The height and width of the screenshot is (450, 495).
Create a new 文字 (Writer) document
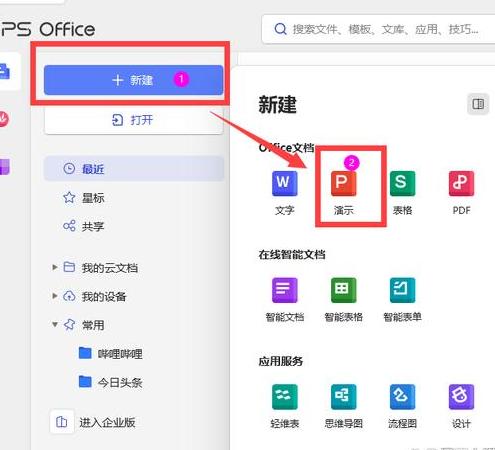(284, 193)
